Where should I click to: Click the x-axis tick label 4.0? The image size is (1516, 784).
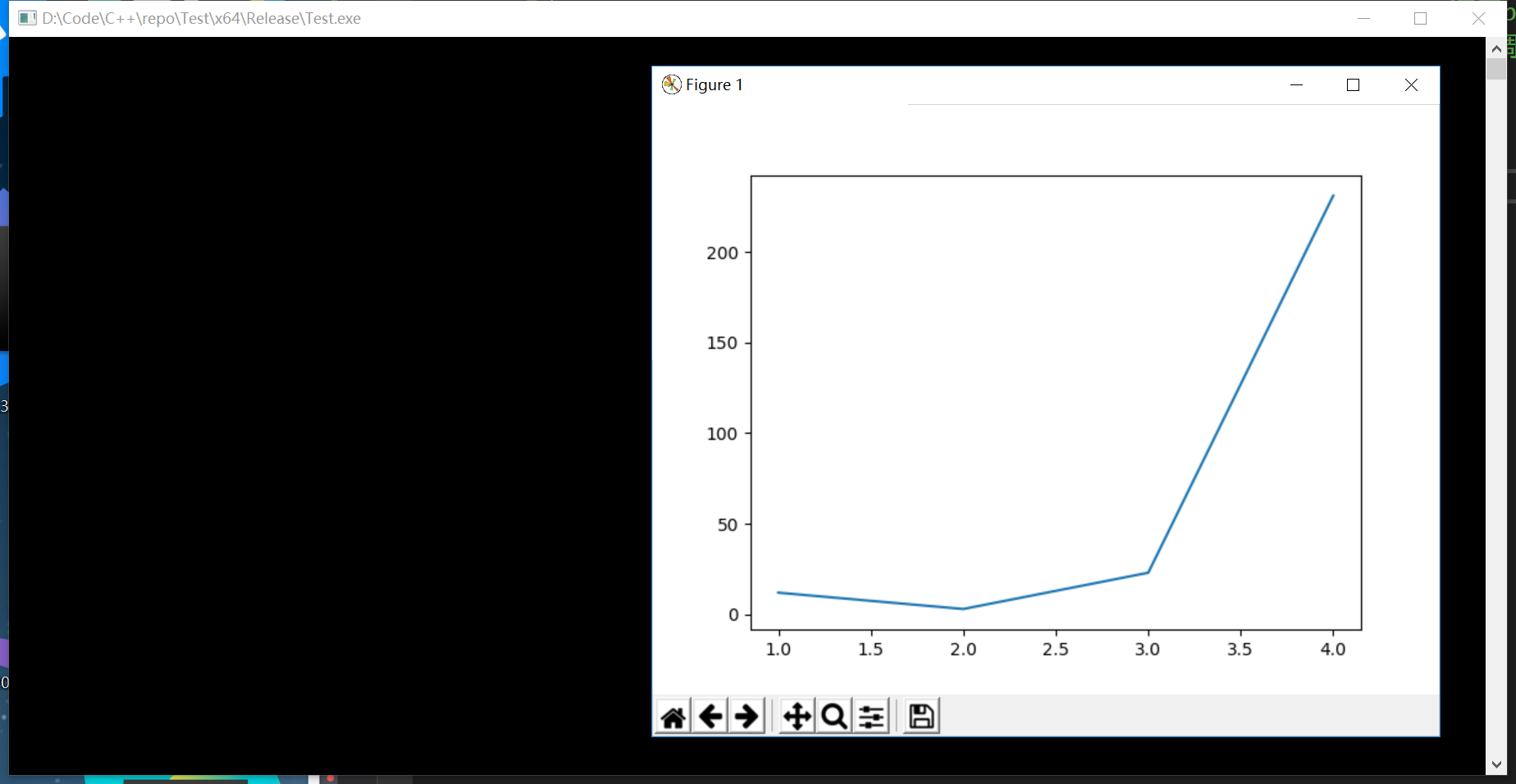click(x=1332, y=649)
